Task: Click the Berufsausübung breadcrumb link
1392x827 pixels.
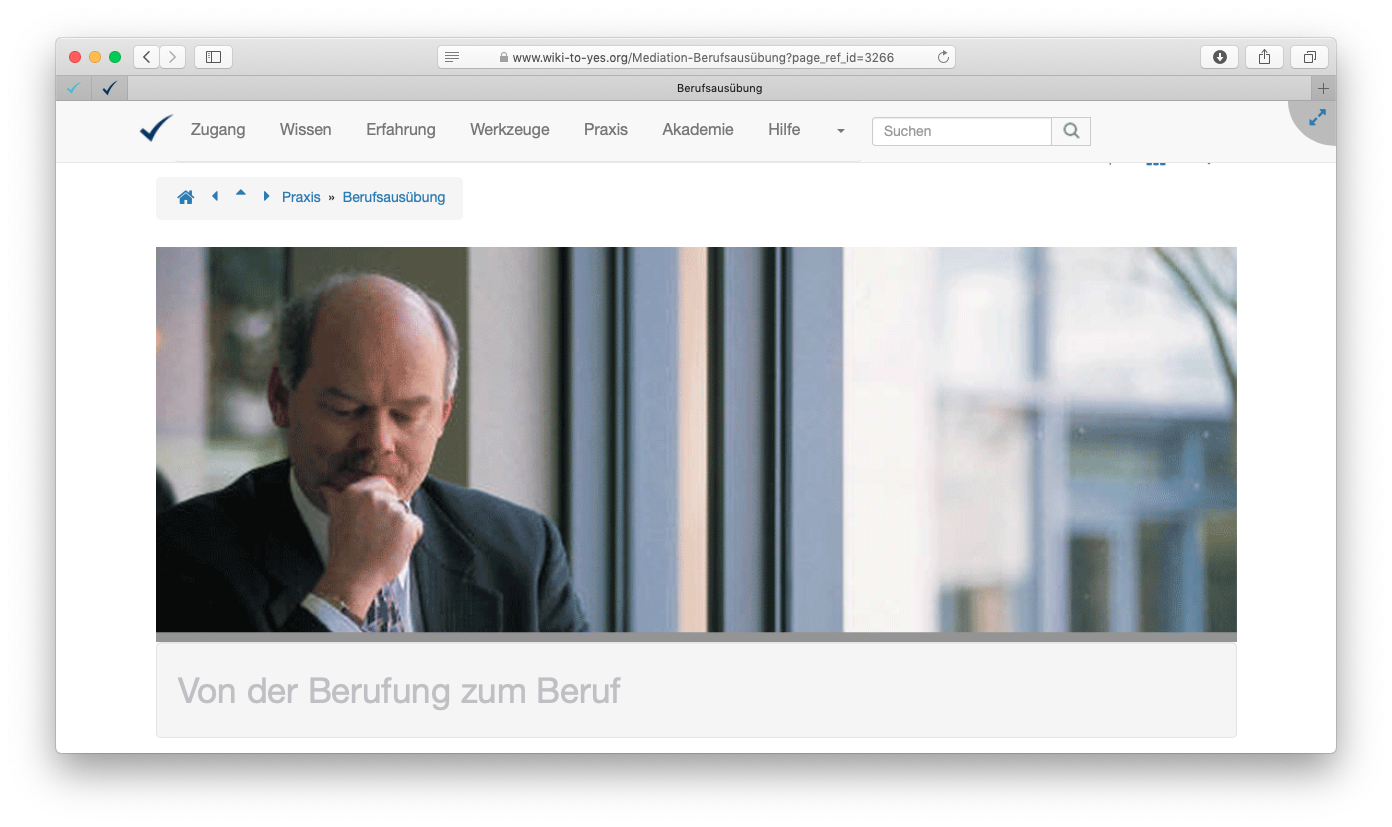Action: point(393,198)
